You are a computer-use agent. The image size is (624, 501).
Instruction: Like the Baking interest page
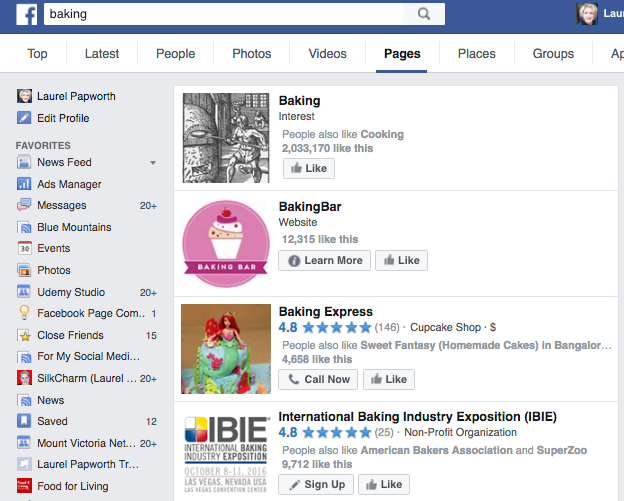(307, 168)
